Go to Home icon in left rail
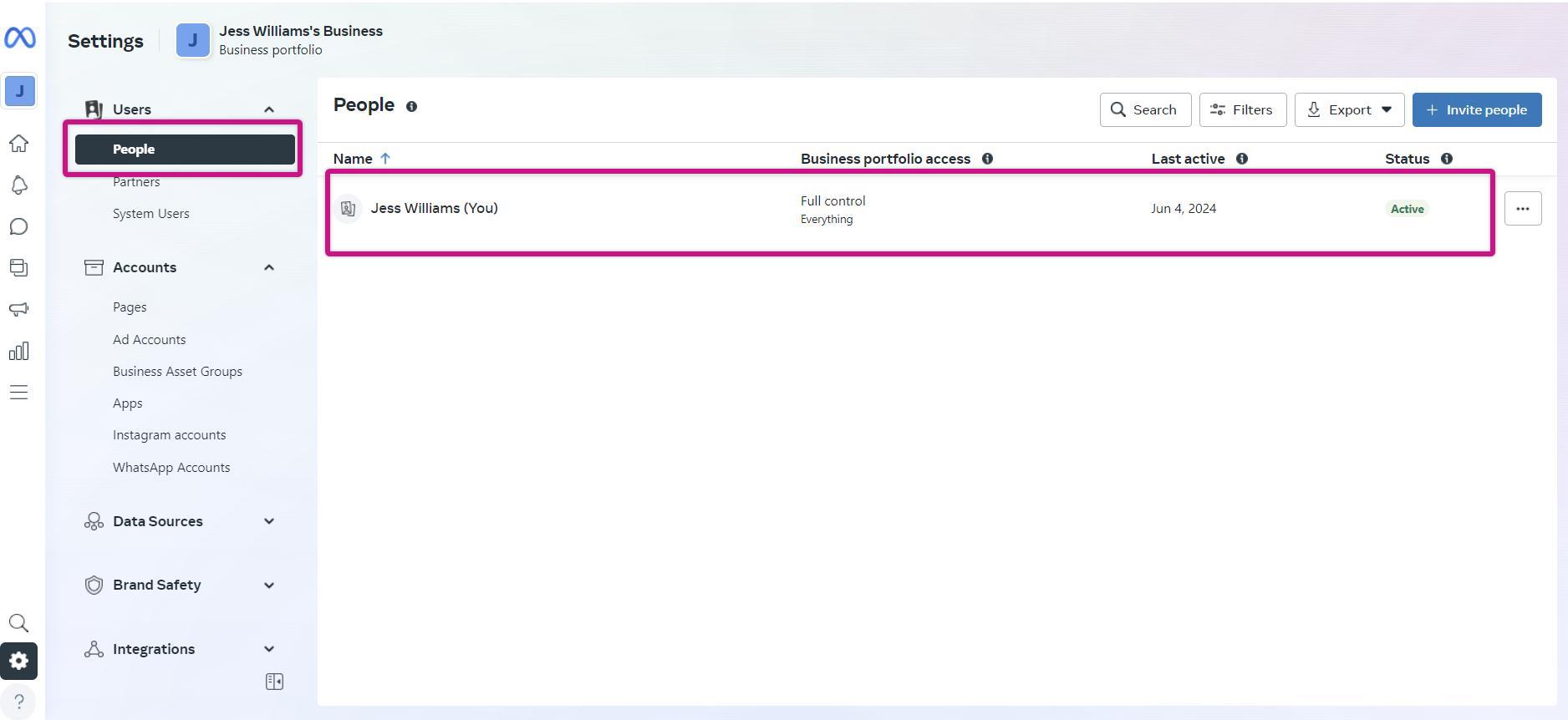1568x720 pixels. 18,144
